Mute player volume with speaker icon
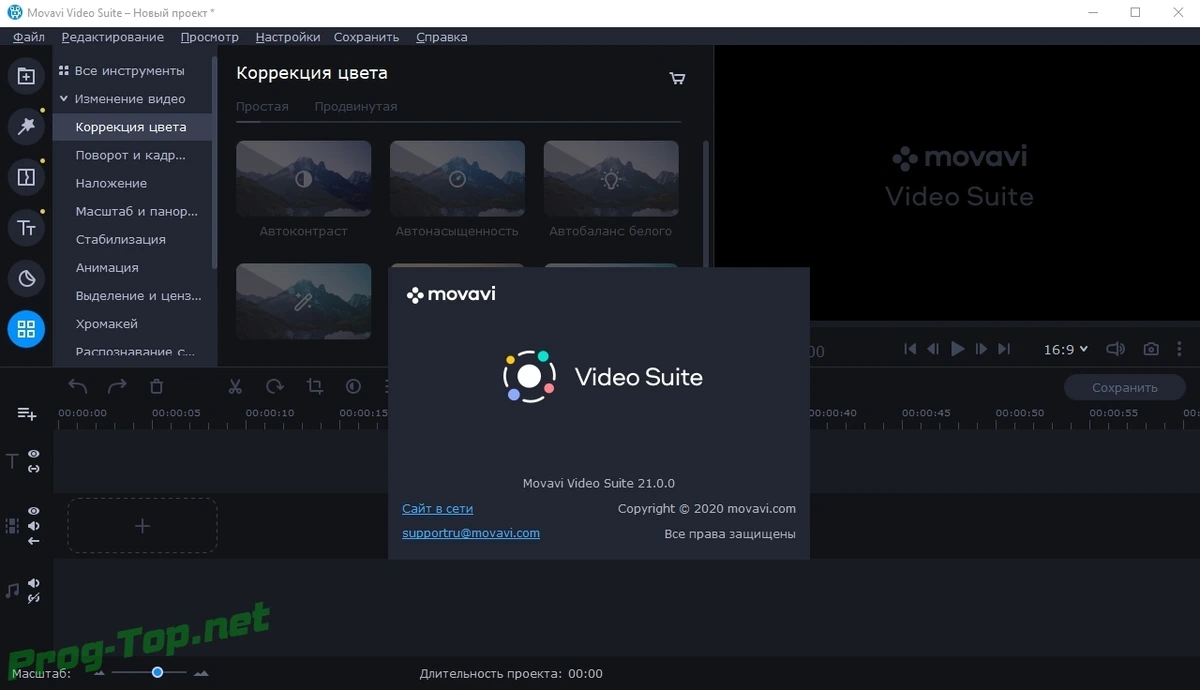 (1115, 349)
